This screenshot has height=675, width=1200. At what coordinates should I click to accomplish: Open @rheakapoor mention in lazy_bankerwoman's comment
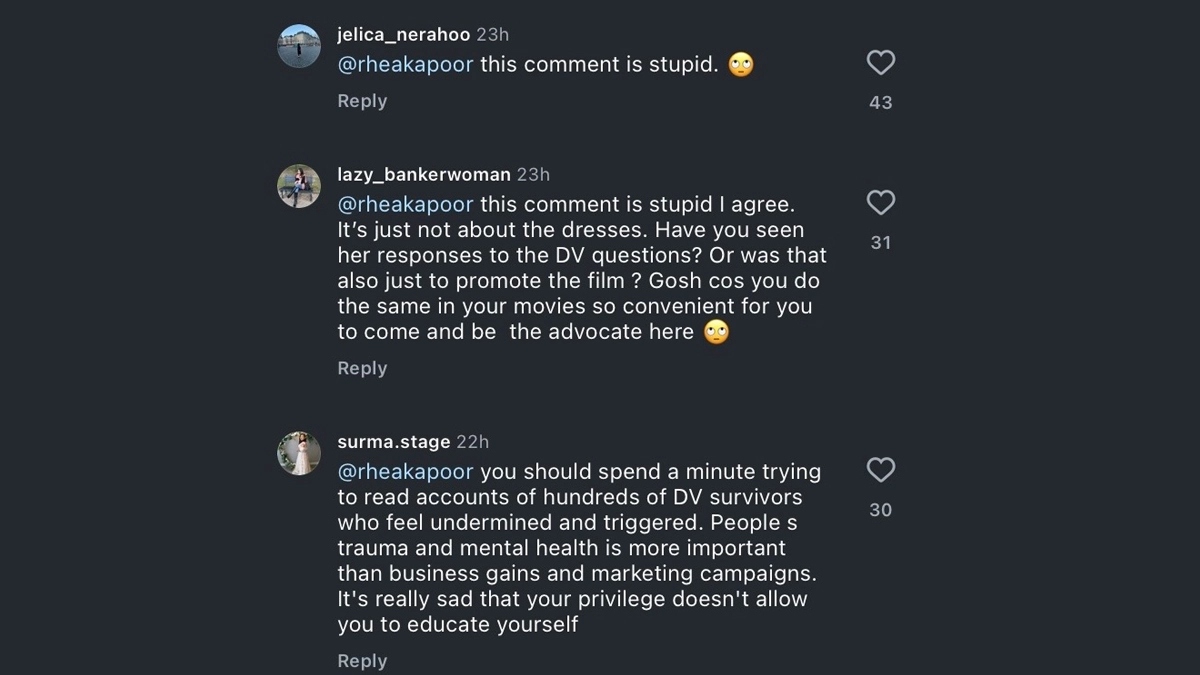405,205
